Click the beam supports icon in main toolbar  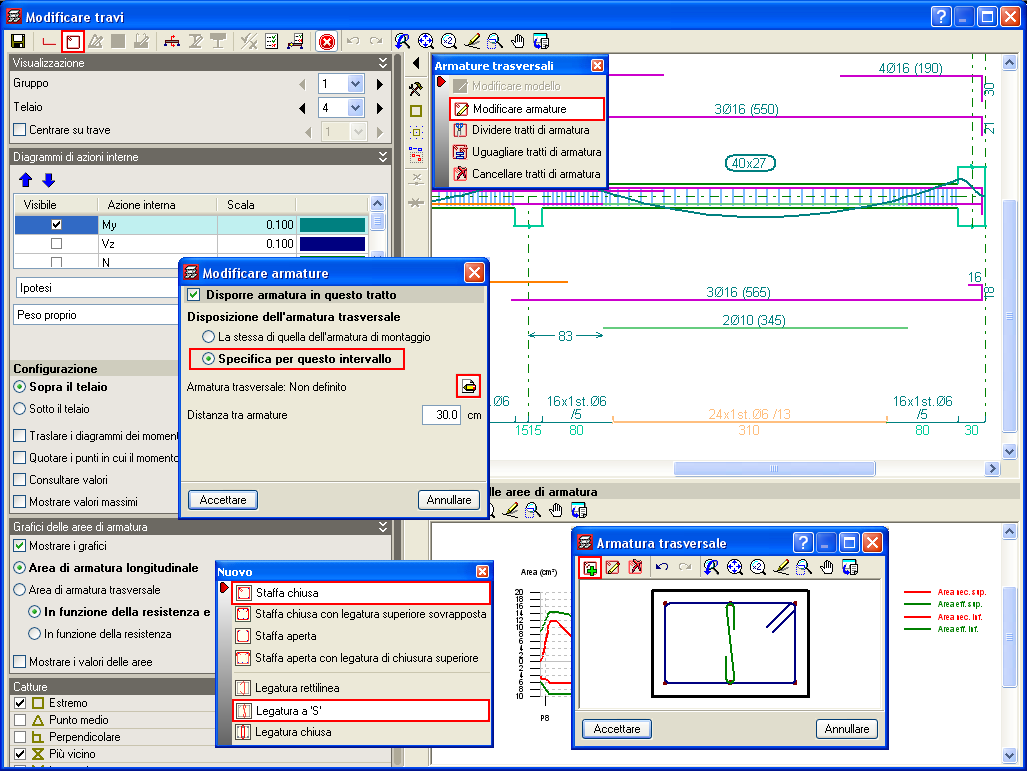pyautogui.click(x=172, y=42)
